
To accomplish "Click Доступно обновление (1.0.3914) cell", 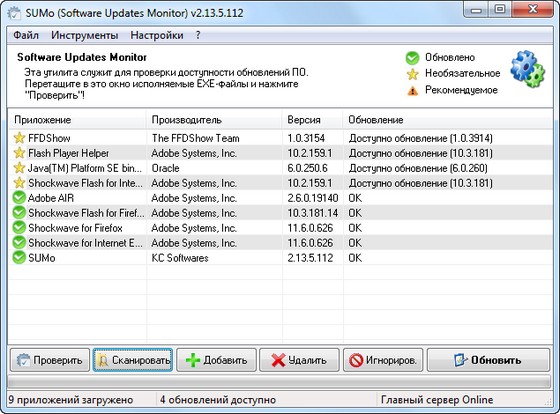I will [x=420, y=138].
